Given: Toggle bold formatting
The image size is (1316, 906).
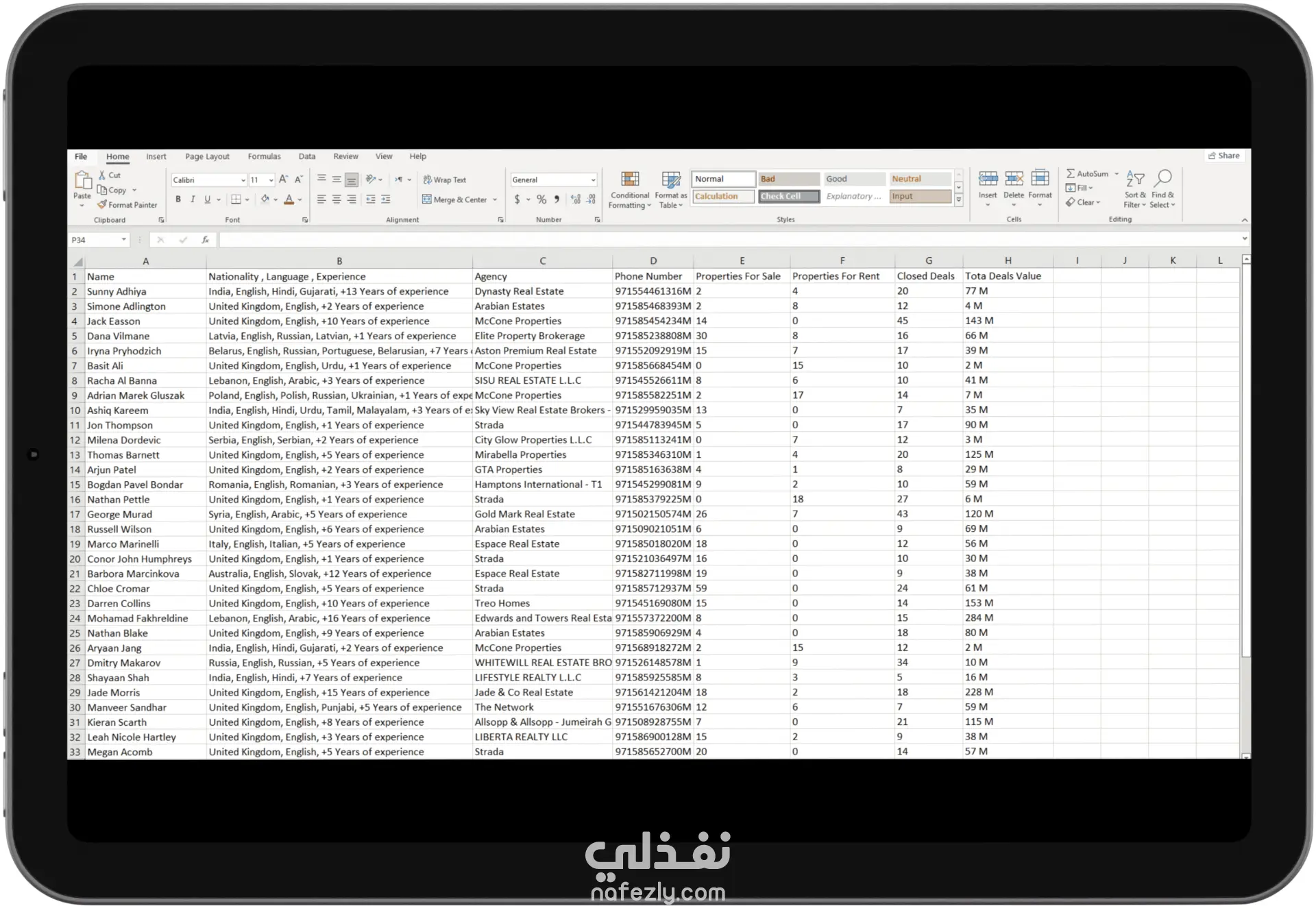Looking at the screenshot, I should 178,199.
